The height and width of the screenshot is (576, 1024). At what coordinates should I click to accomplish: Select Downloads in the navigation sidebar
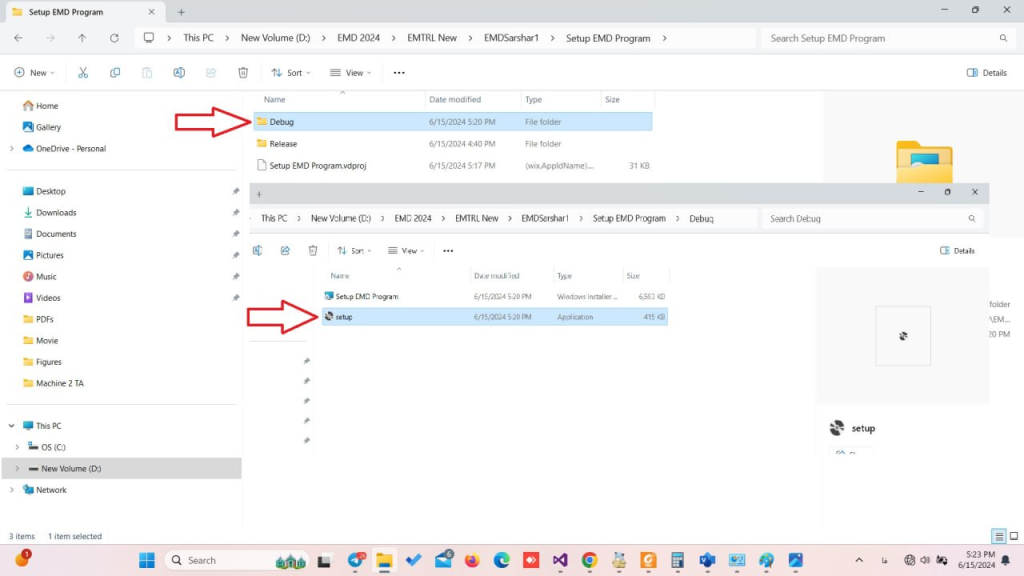[56, 213]
